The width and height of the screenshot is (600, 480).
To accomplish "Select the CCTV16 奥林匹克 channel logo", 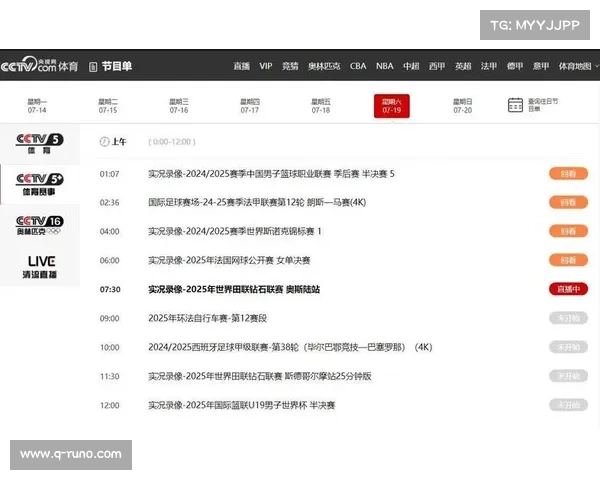I will (x=40, y=225).
